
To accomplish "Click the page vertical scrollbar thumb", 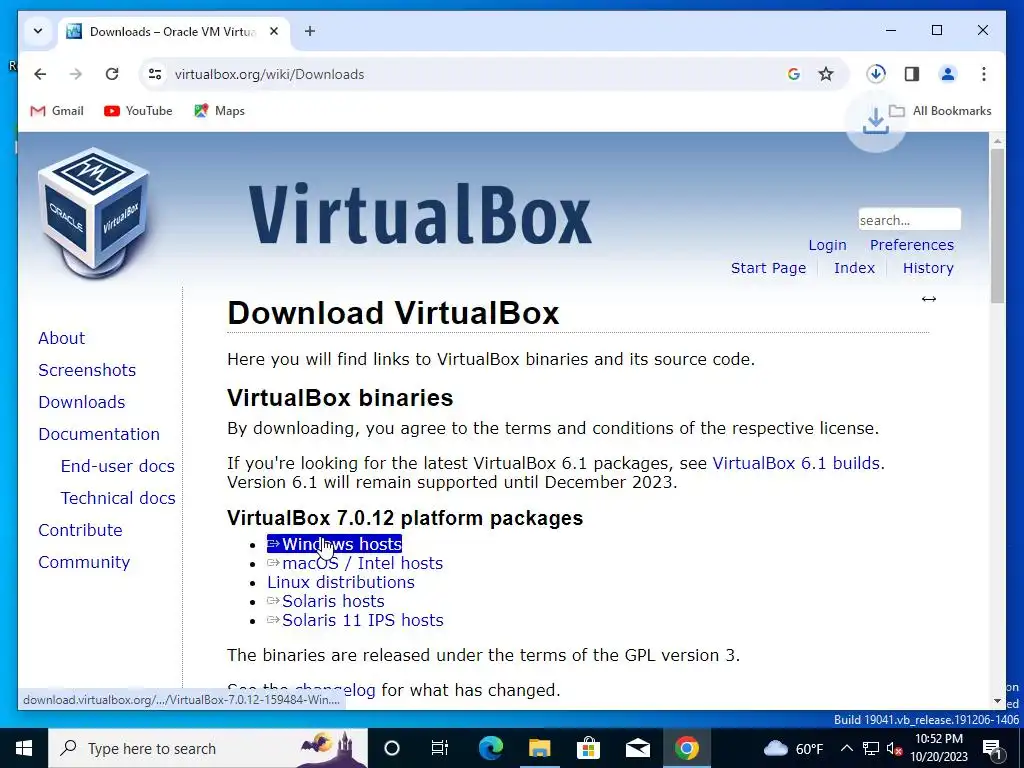I will (997, 225).
